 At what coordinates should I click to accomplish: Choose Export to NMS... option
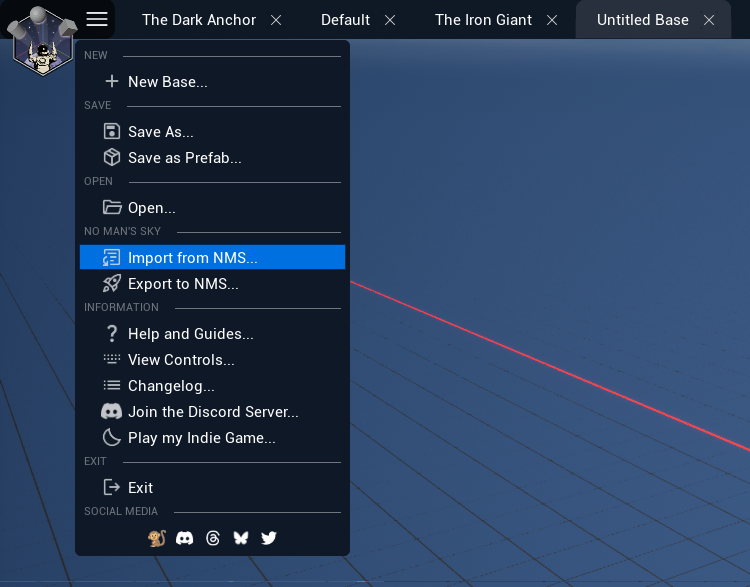183,284
